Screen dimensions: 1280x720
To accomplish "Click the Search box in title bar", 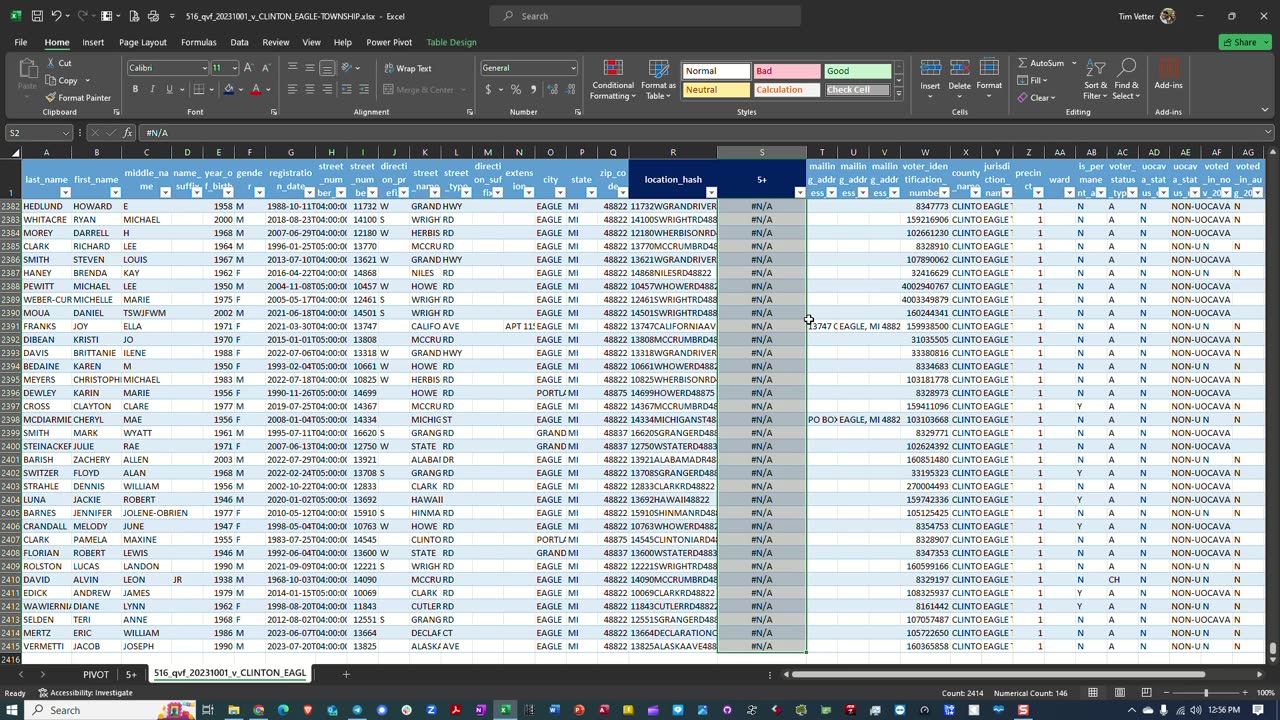I will (645, 16).
